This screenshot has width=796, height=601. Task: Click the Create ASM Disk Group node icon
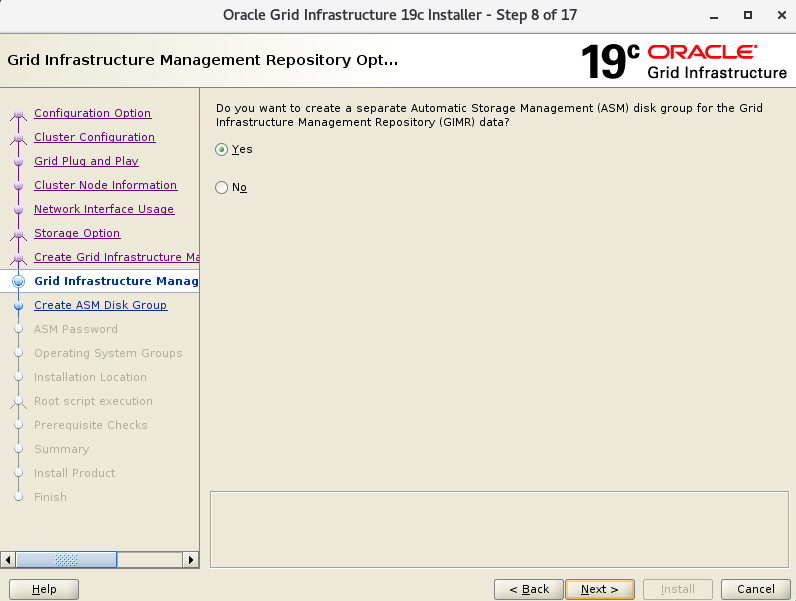pos(19,306)
